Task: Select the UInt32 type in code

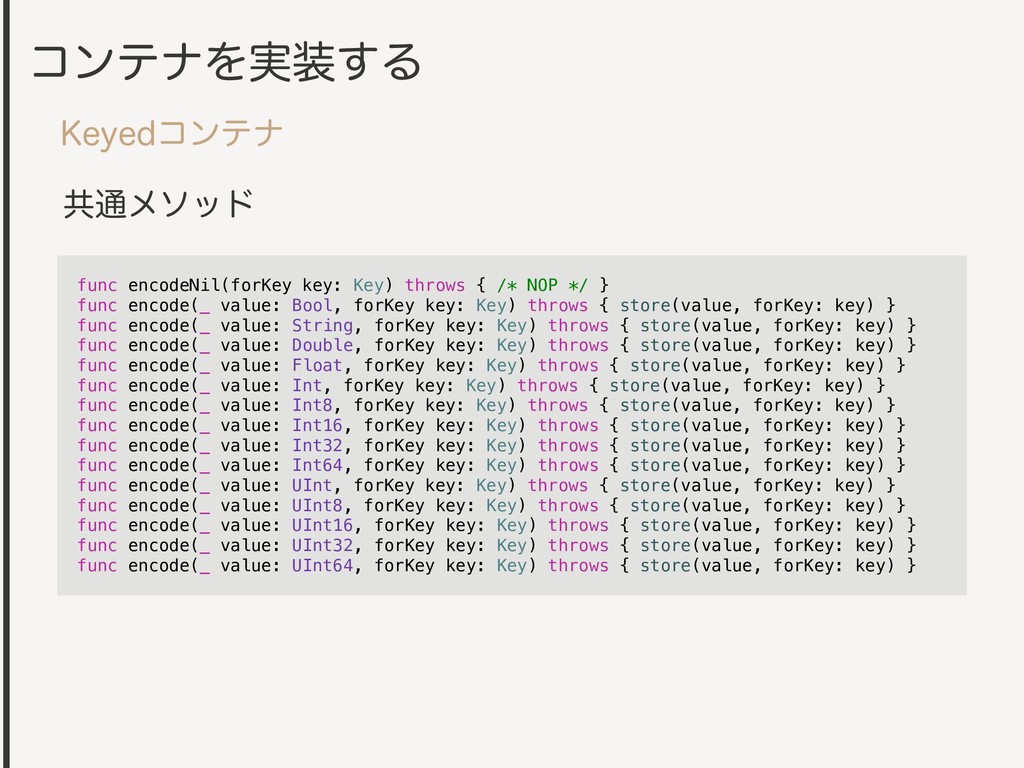Action: [x=322, y=545]
